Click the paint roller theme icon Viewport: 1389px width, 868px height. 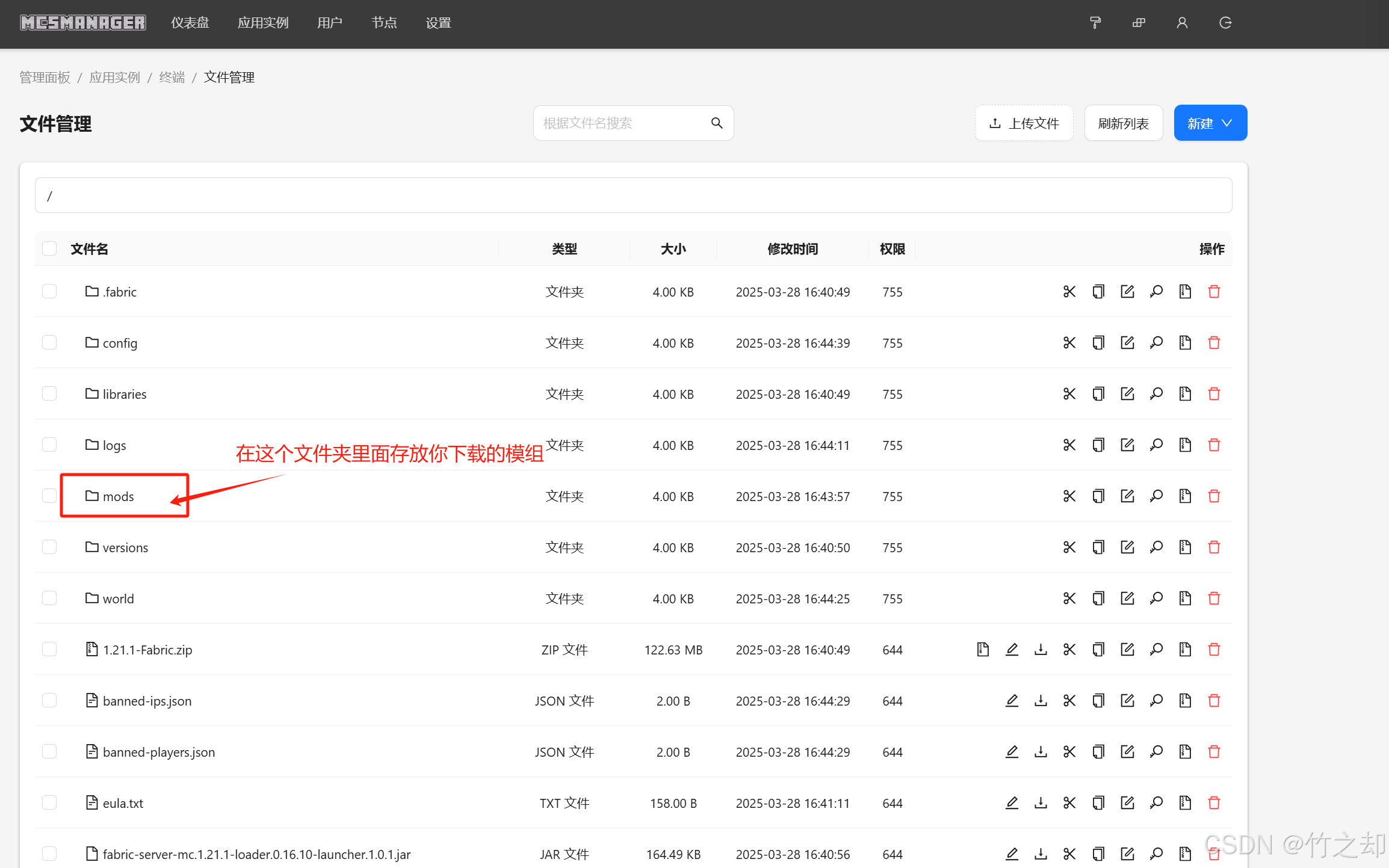[x=1095, y=23]
